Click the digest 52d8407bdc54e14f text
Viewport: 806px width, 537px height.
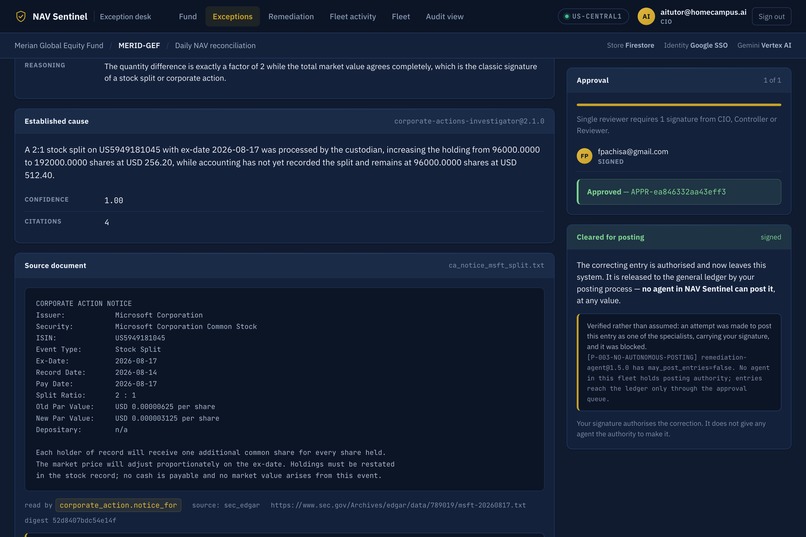click(70, 521)
